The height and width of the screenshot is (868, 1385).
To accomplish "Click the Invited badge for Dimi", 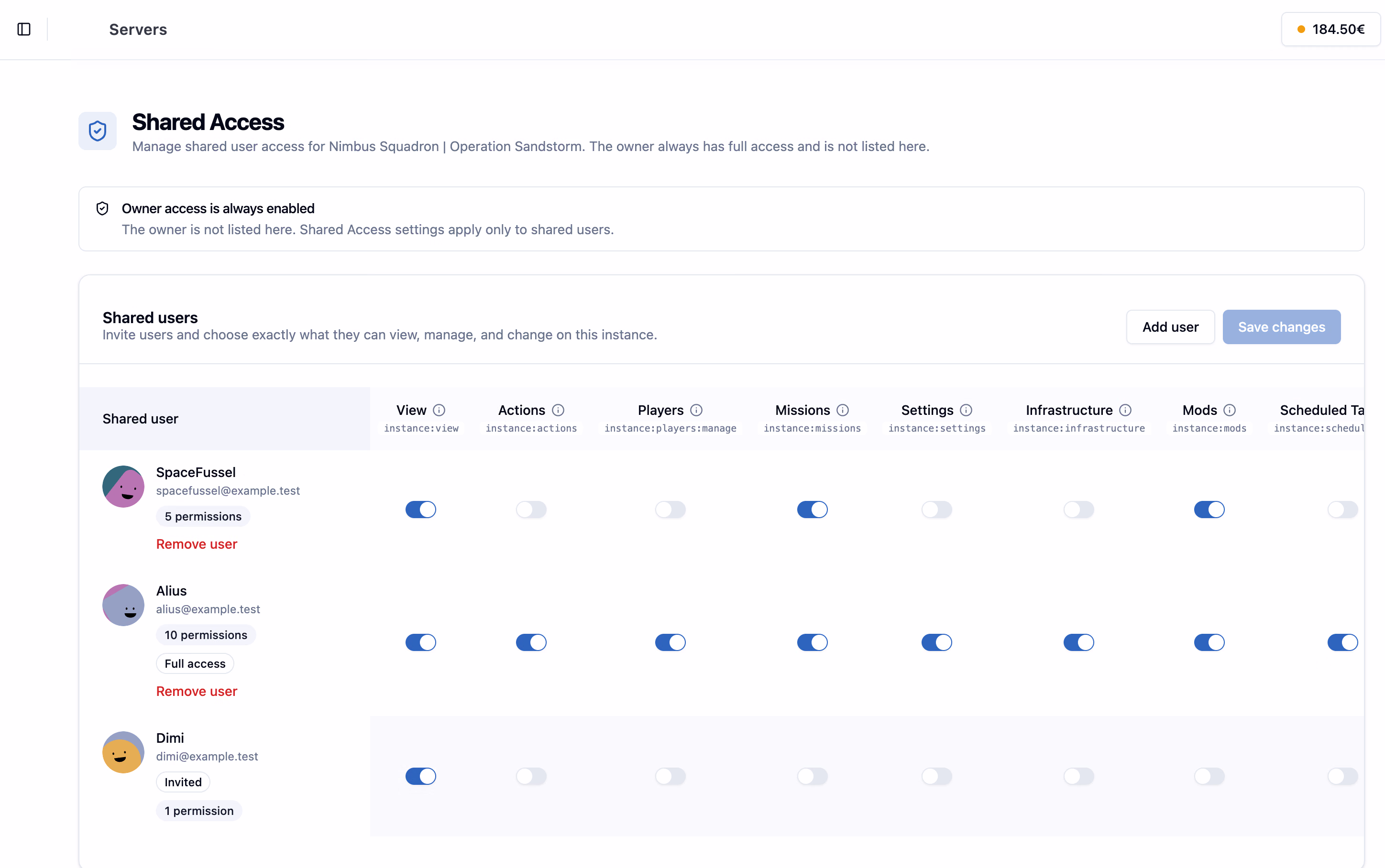I will pyautogui.click(x=183, y=782).
